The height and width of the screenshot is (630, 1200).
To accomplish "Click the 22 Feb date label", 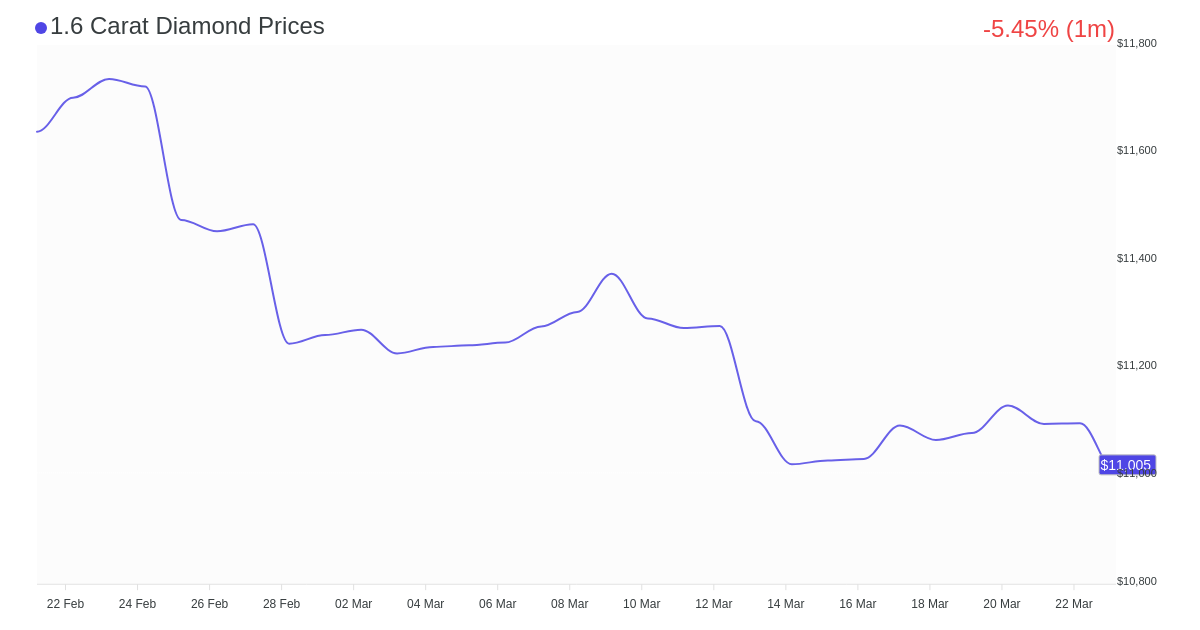I will click(x=65, y=604).
